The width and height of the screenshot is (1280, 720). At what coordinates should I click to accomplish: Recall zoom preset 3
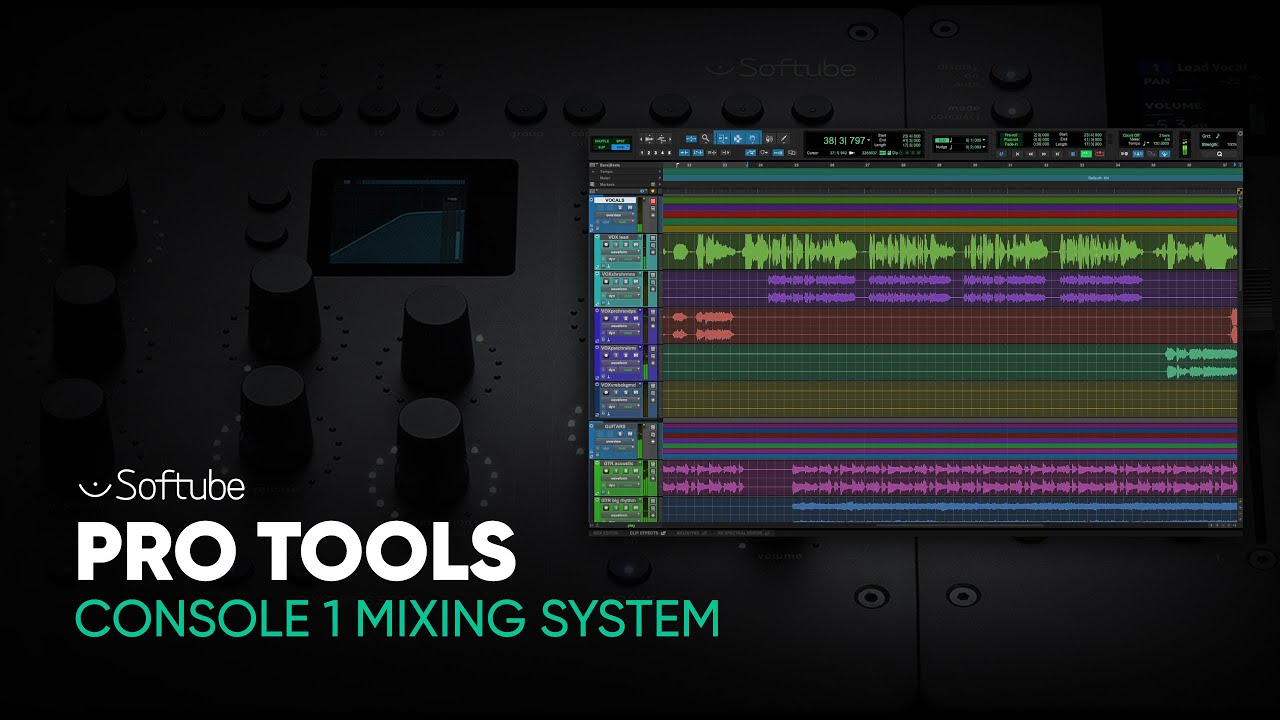pos(656,153)
